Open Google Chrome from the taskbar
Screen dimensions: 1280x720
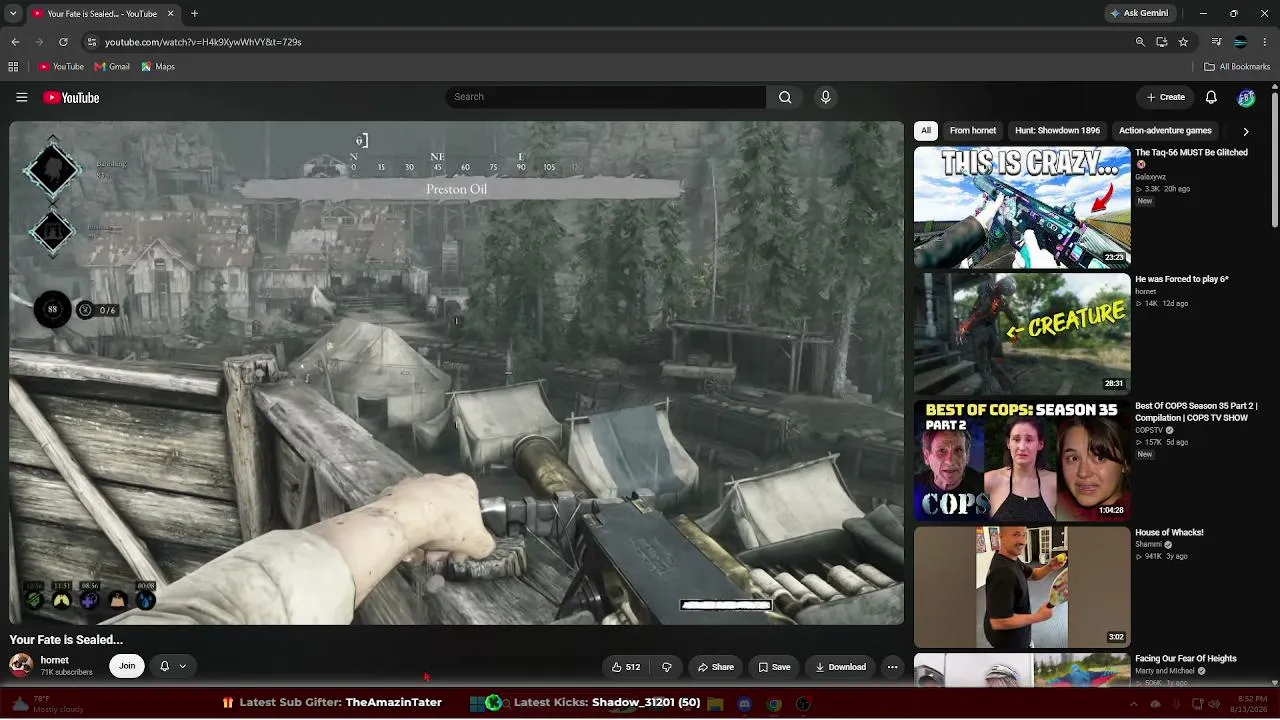774,704
